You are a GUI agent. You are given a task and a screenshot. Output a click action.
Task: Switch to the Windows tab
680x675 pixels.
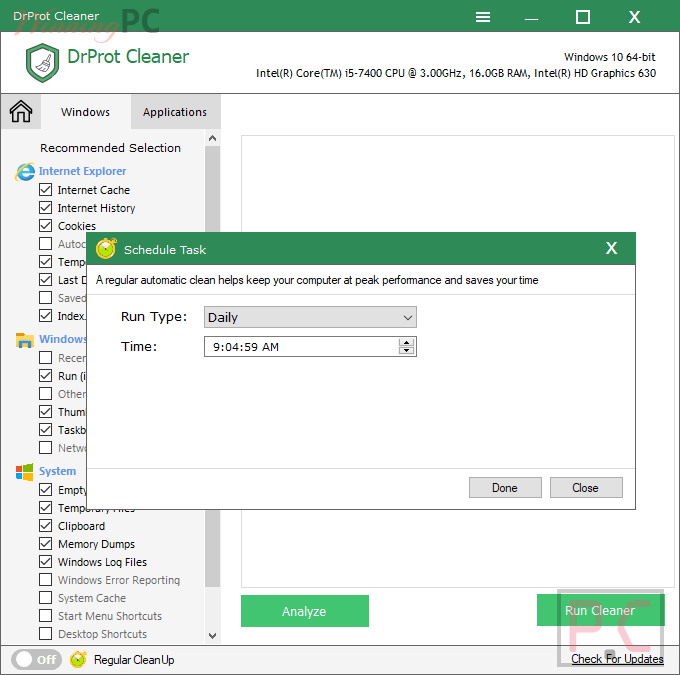pyautogui.click(x=85, y=112)
